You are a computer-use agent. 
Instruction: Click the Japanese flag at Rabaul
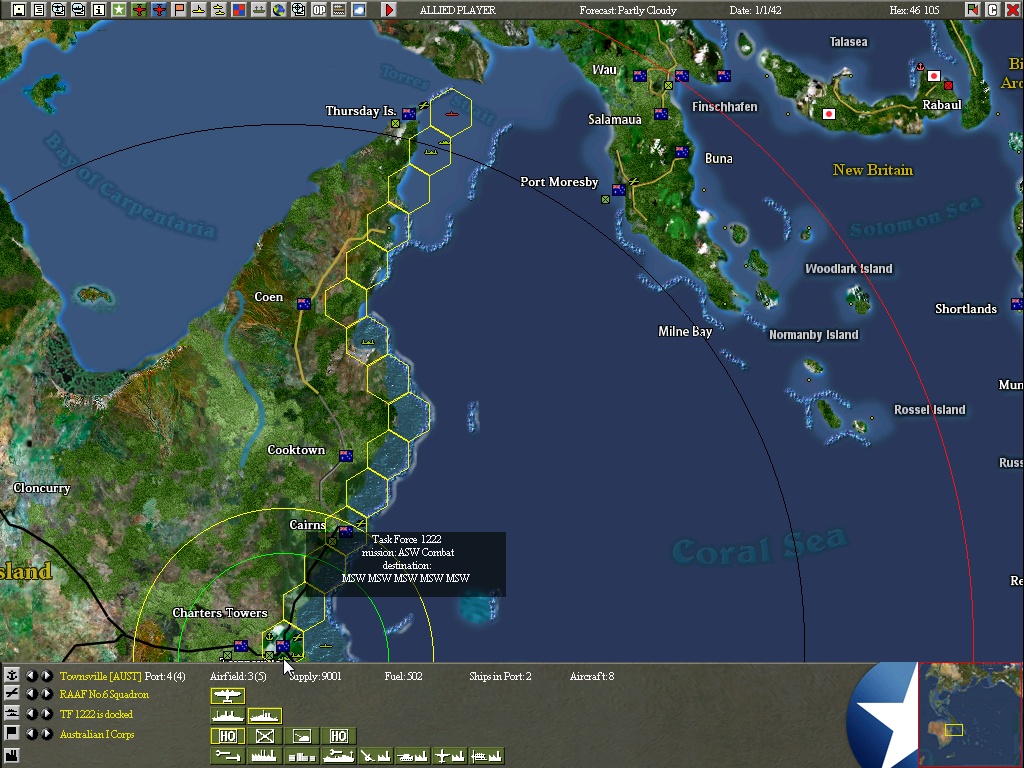934,76
